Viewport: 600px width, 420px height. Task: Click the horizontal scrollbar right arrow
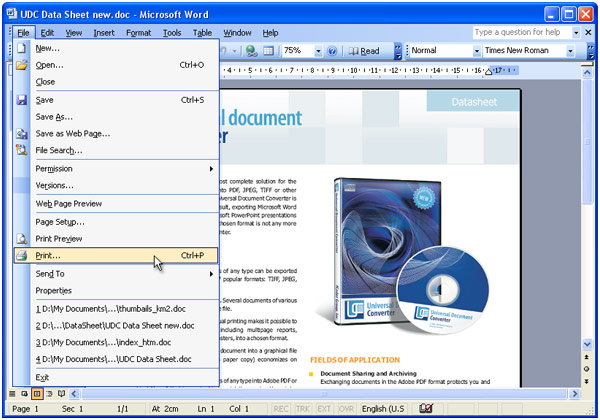pyautogui.click(x=574, y=394)
